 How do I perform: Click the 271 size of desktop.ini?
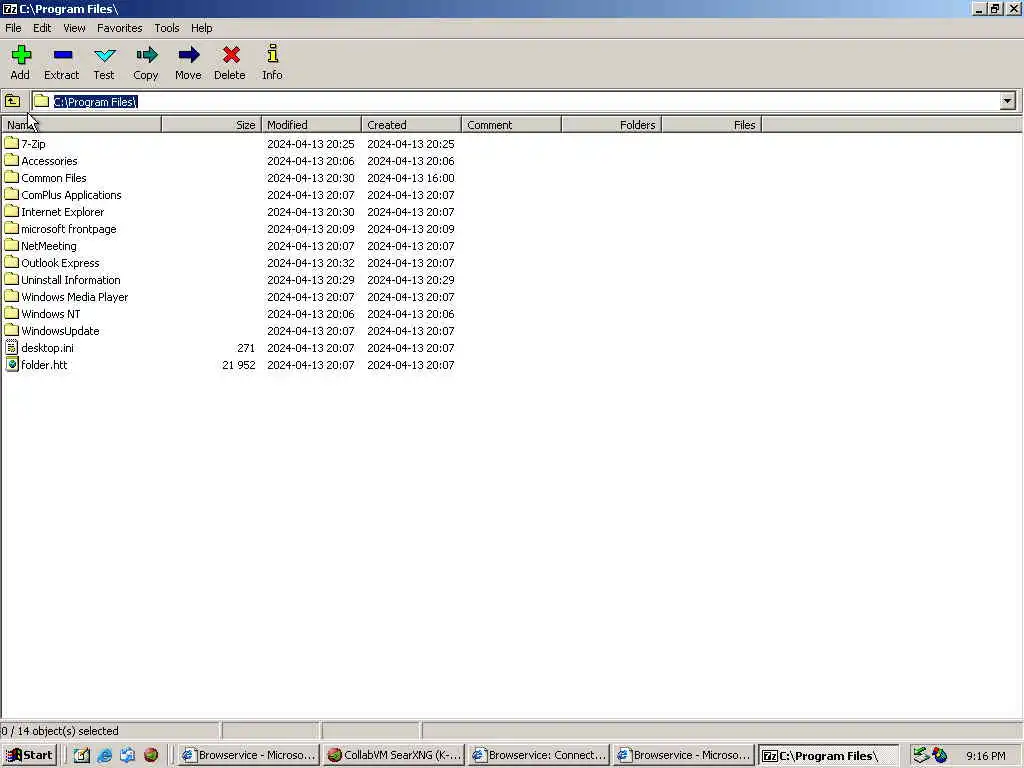(x=246, y=348)
